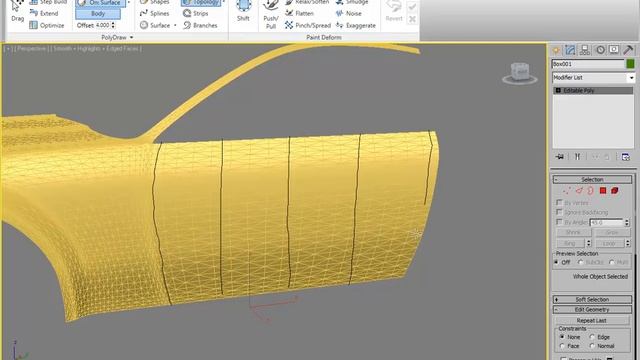Select Edge sub-object level
This screenshot has height=360, width=640.
coord(579,191)
